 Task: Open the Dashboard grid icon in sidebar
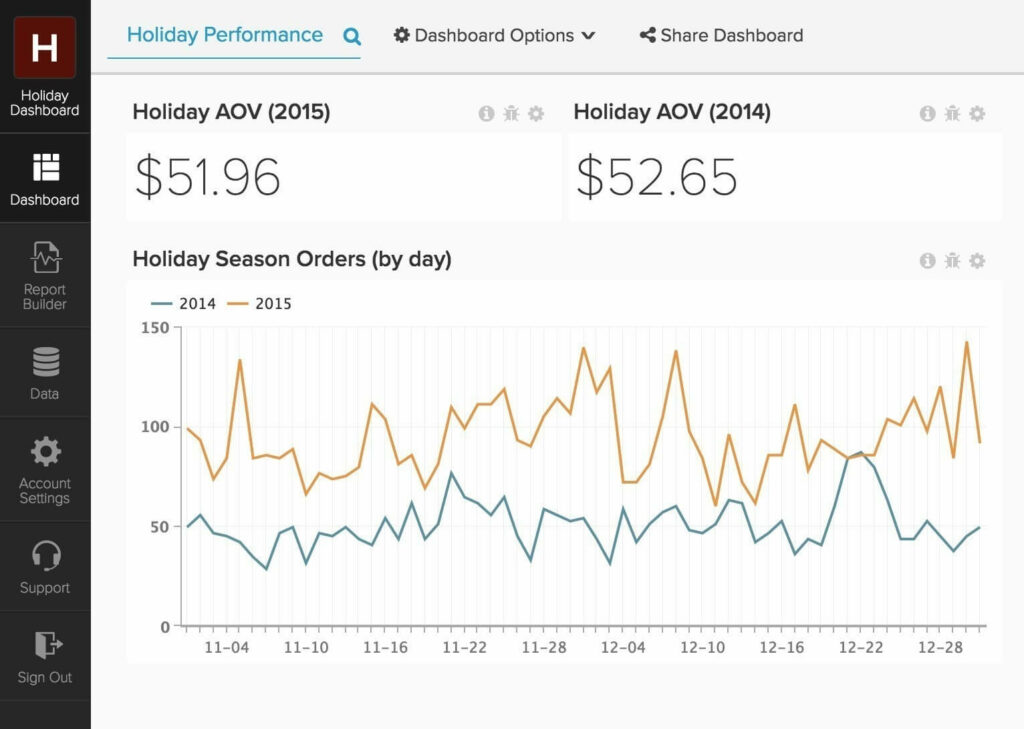(46, 167)
